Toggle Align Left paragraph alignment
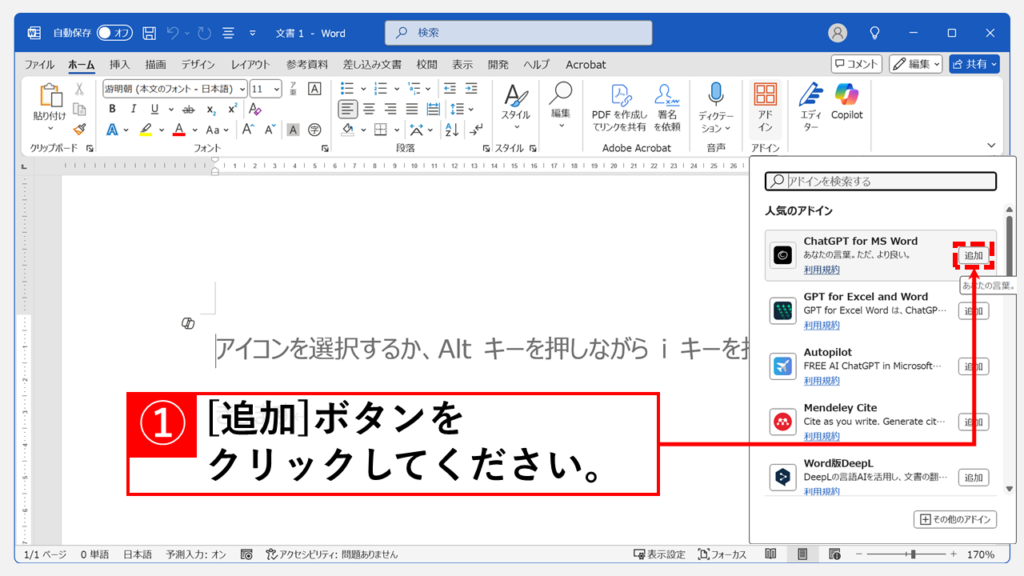Image resolution: width=1024 pixels, height=576 pixels. 347,109
